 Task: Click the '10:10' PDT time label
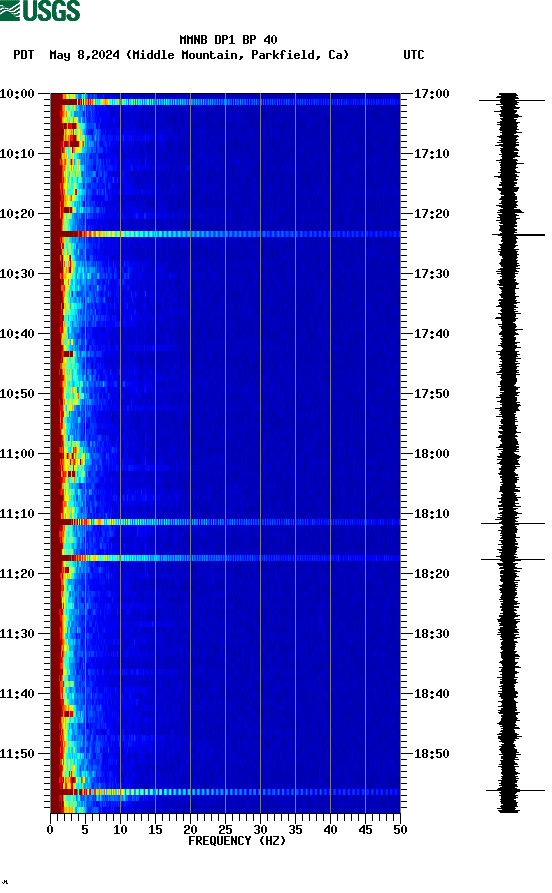(x=17, y=154)
